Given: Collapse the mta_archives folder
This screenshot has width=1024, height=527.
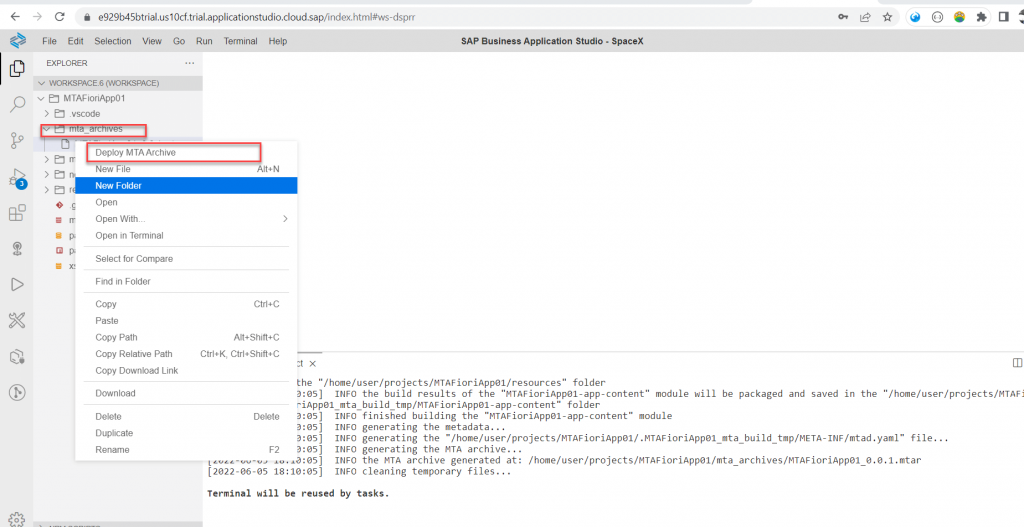Looking at the screenshot, I should click(47, 129).
